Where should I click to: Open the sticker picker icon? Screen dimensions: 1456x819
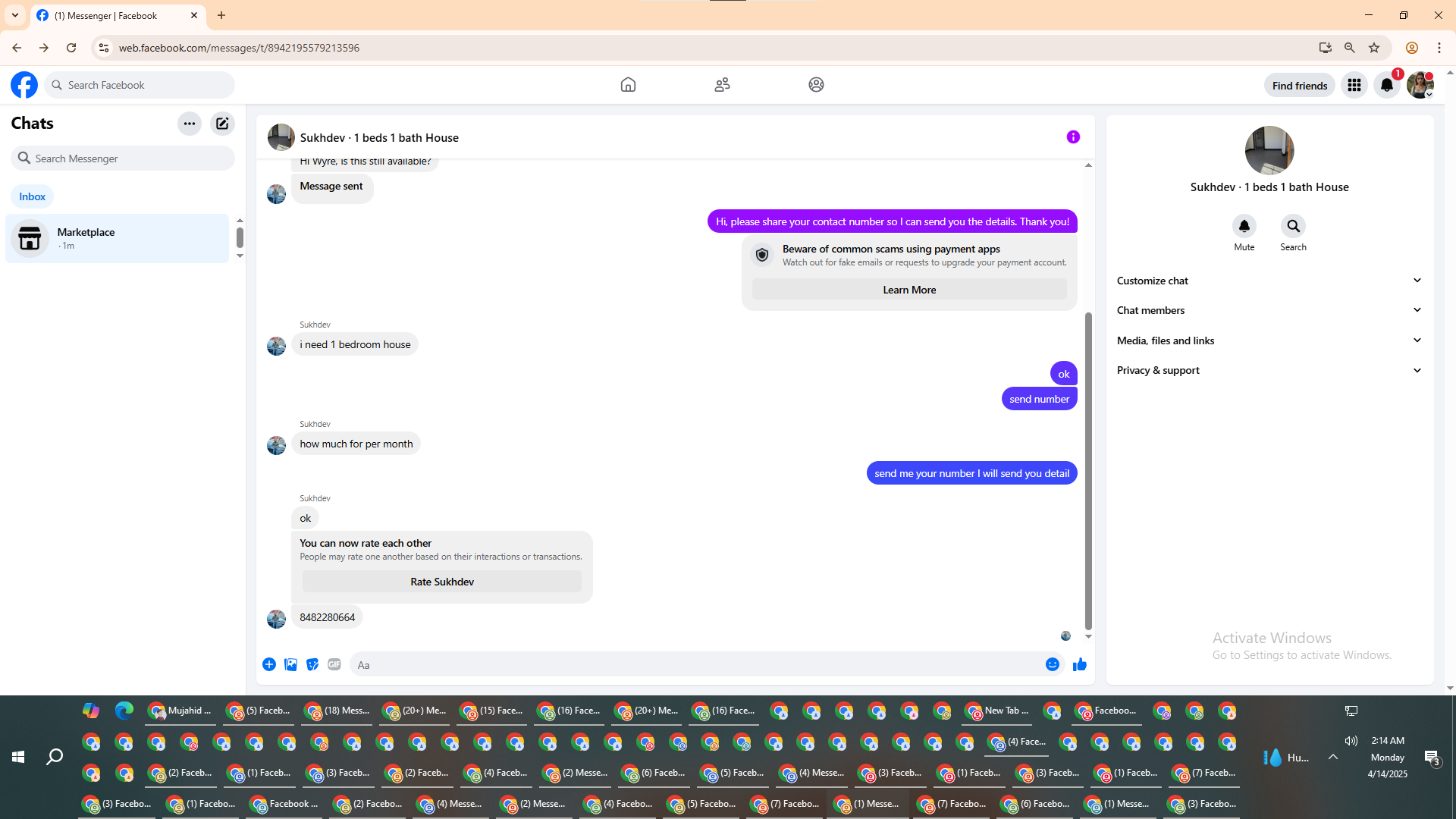click(x=312, y=664)
